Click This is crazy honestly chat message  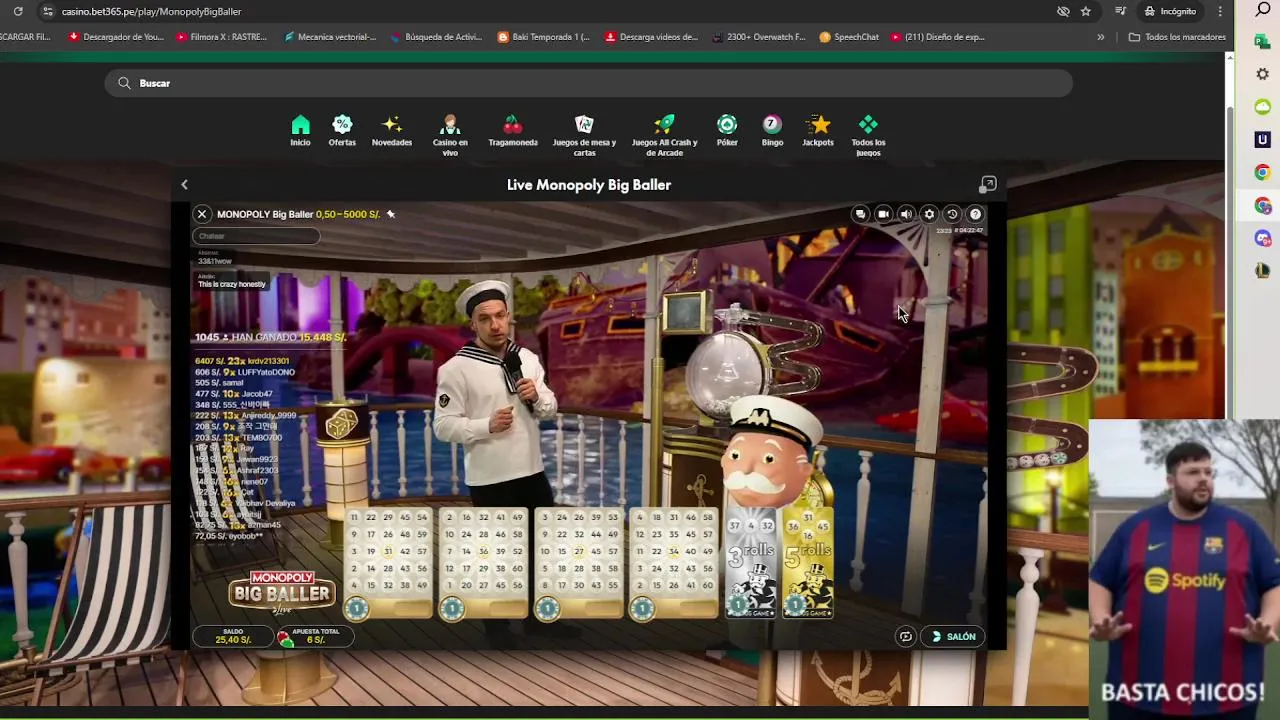[232, 284]
